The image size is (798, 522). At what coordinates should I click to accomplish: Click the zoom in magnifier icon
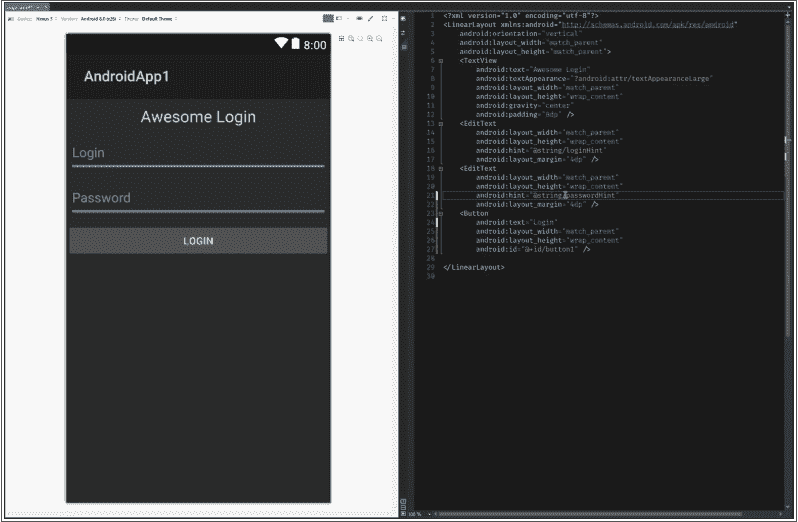[370, 39]
